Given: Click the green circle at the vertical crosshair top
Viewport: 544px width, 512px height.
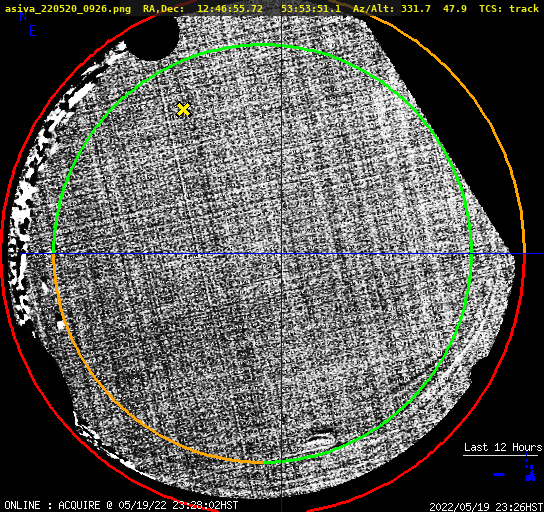Looking at the screenshot, I should point(281,45).
